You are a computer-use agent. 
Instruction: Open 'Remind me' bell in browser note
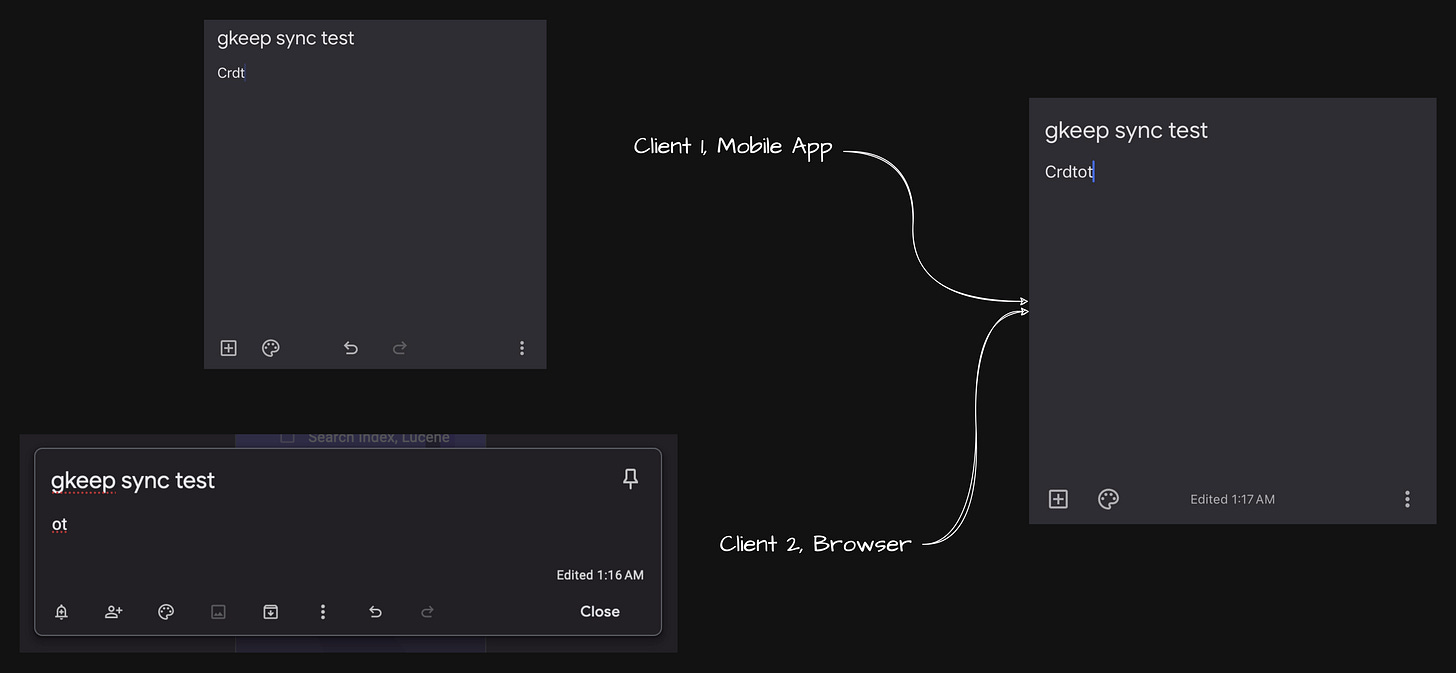(61, 612)
